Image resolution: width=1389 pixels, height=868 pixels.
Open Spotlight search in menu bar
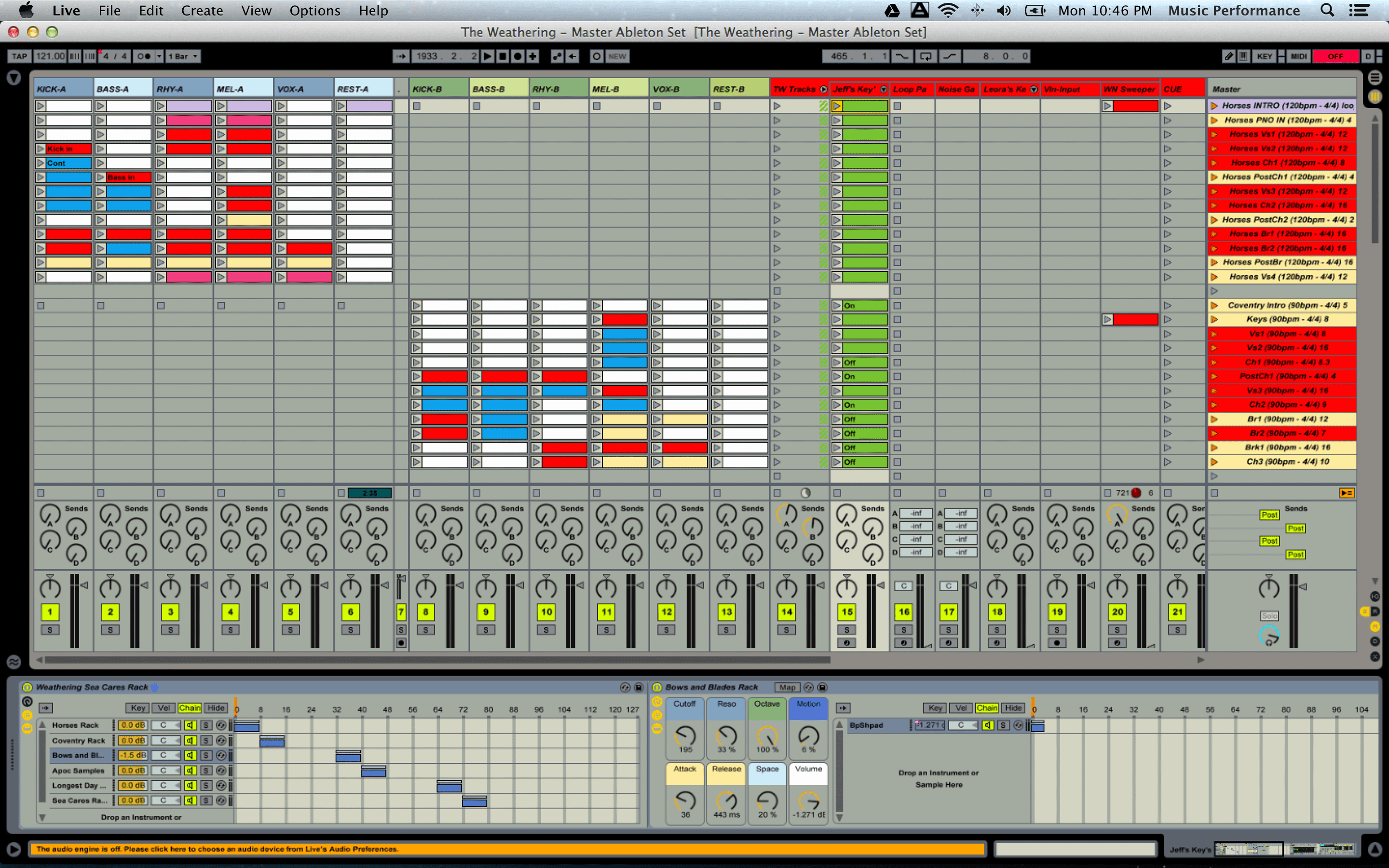(1327, 10)
